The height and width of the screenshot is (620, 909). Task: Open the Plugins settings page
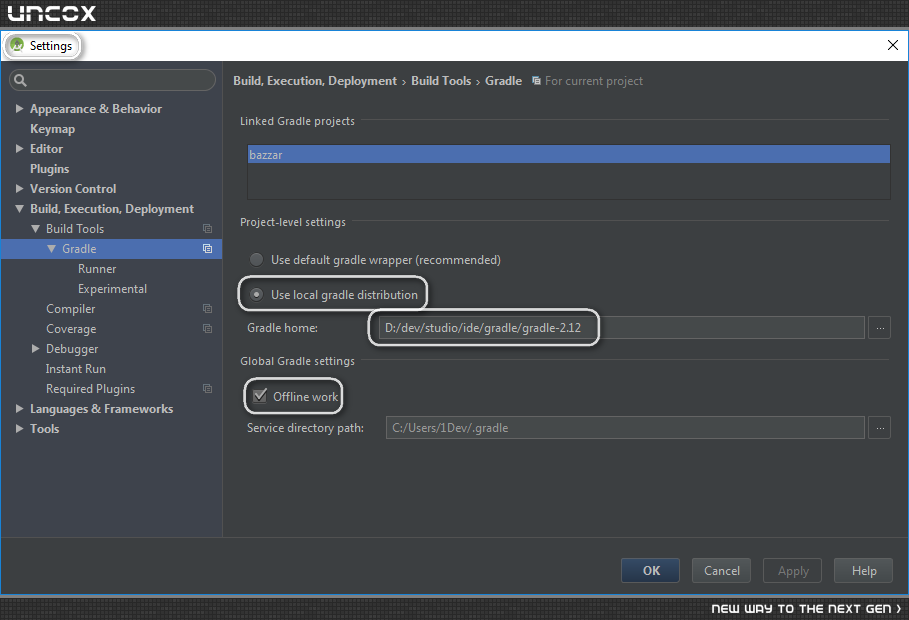pyautogui.click(x=49, y=169)
